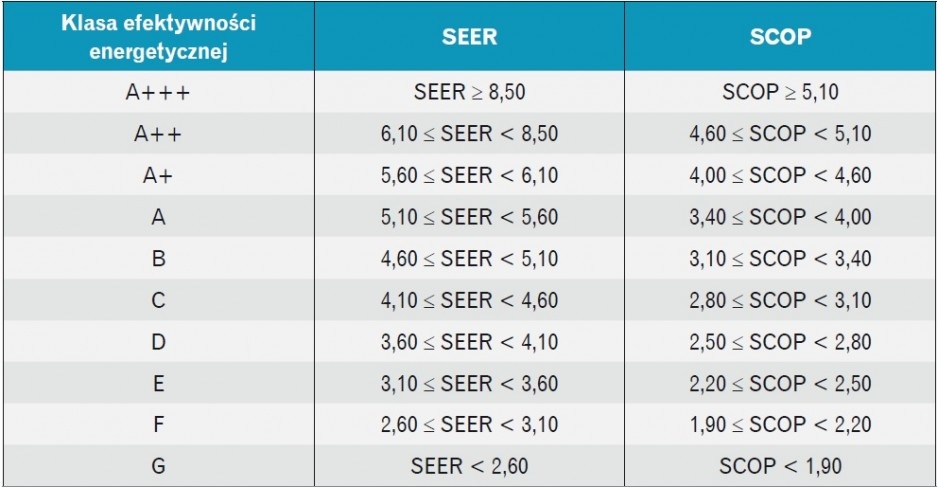Select the class D row label
Screen dimensions: 938x487
click(x=159, y=342)
